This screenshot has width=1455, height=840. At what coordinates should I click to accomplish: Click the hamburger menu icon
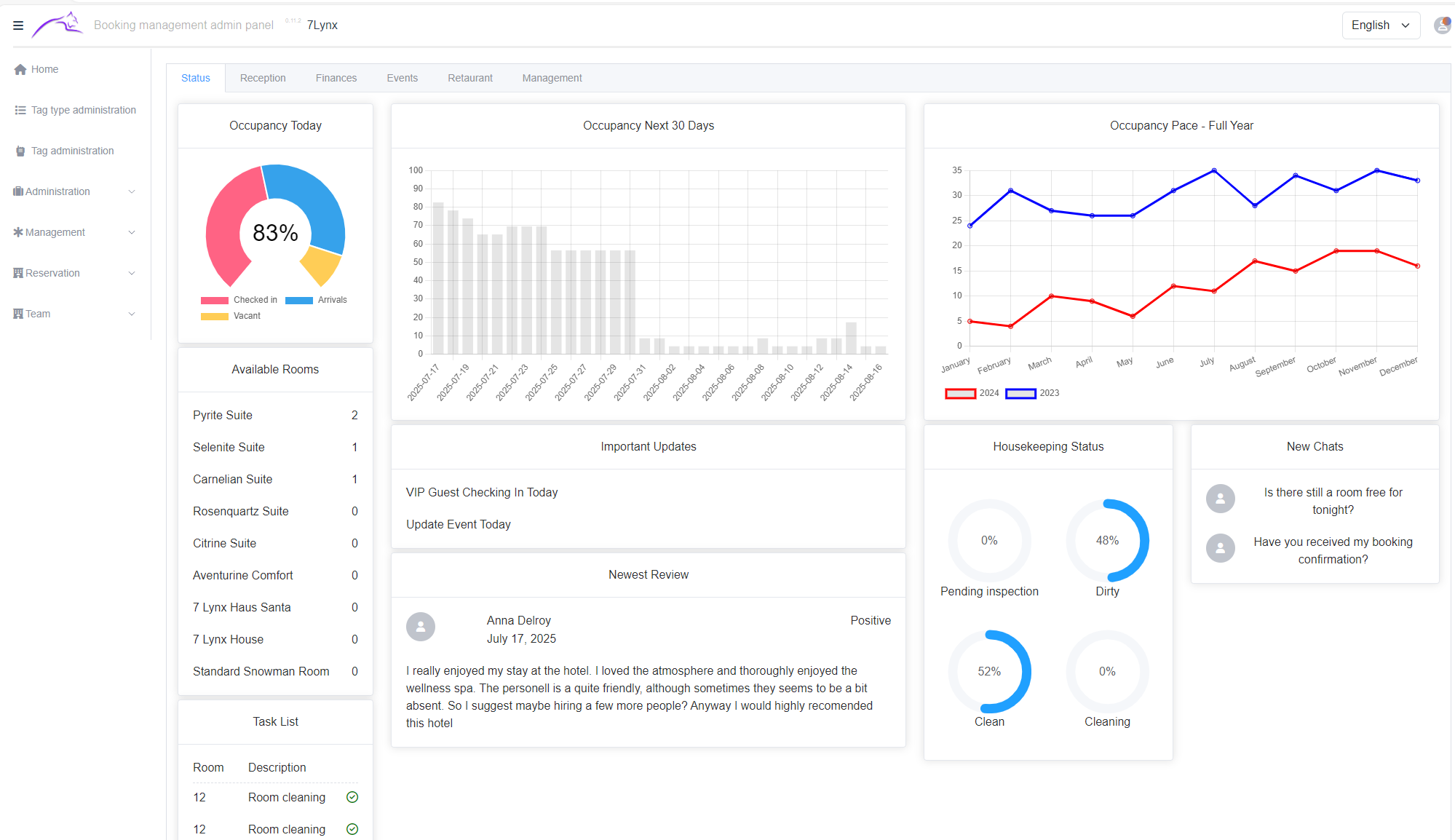coord(18,25)
